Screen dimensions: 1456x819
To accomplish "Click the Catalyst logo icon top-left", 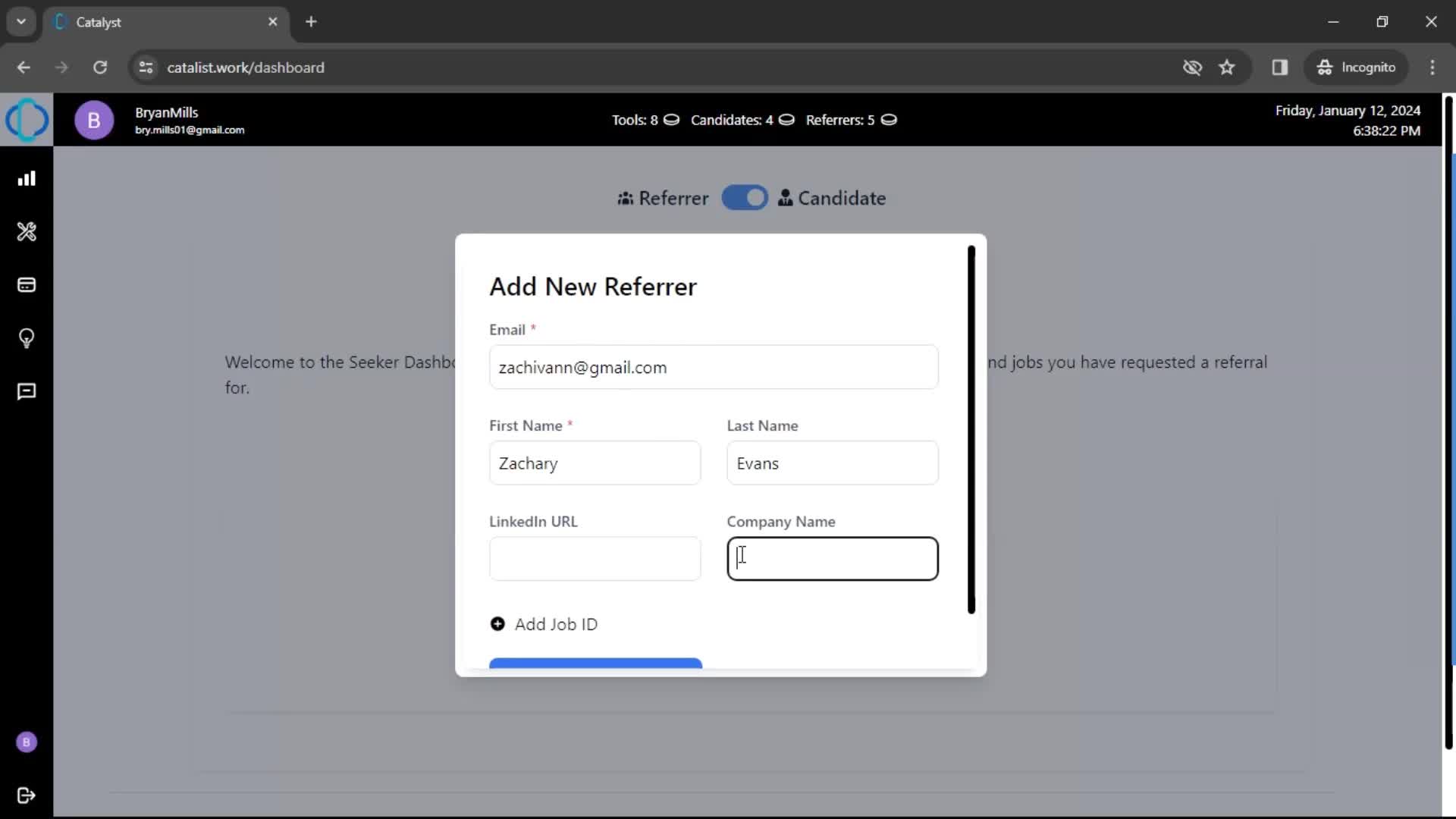I will point(27,119).
